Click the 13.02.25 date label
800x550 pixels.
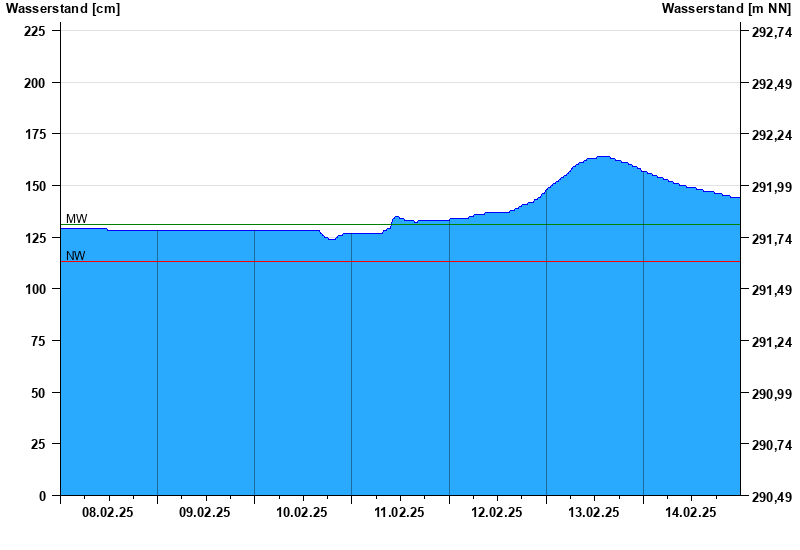pos(594,512)
